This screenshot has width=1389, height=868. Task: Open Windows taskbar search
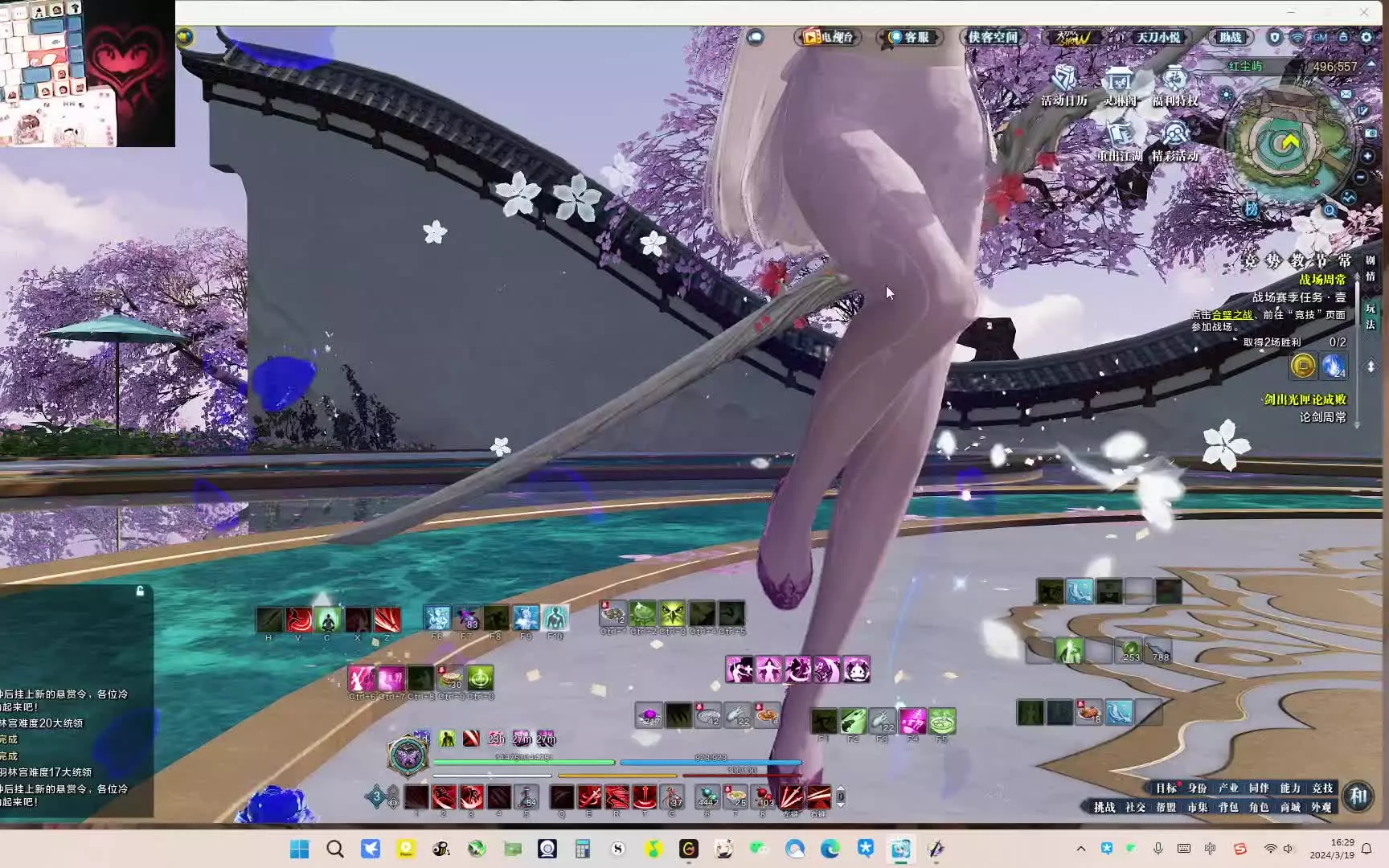click(335, 849)
